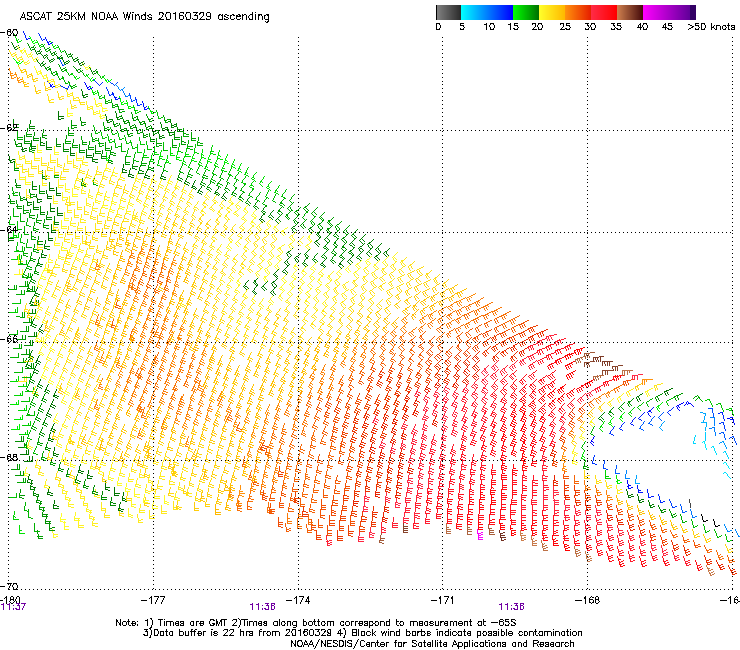Click the "-174" longitude axis label
The height and width of the screenshot is (650, 740).
point(298,600)
